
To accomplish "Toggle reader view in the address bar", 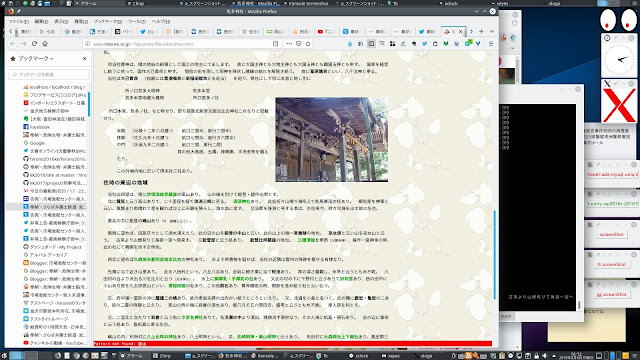I will click(x=276, y=44).
